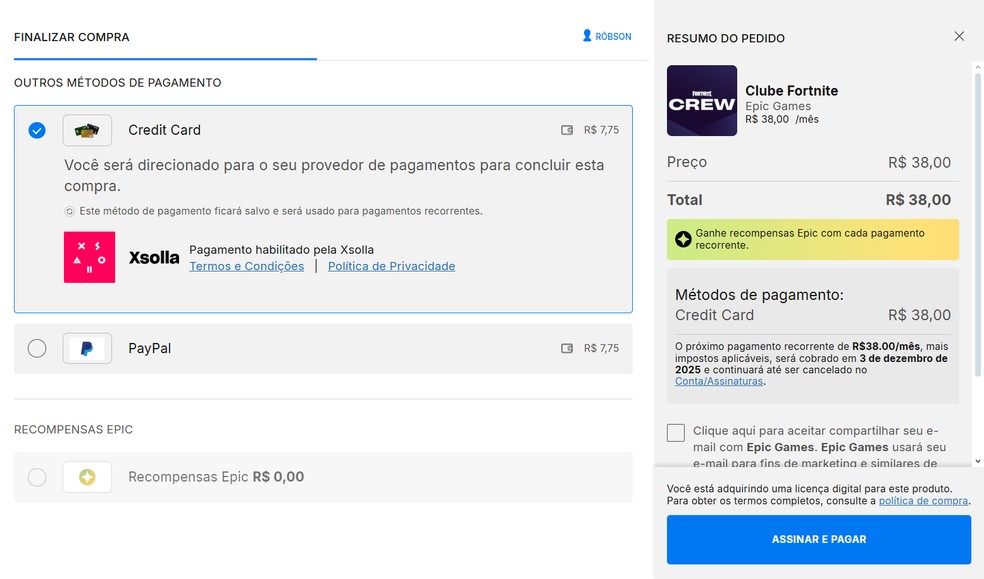Click the Epic rewards star icon
Screen dimensions: 984x579
tap(87, 477)
